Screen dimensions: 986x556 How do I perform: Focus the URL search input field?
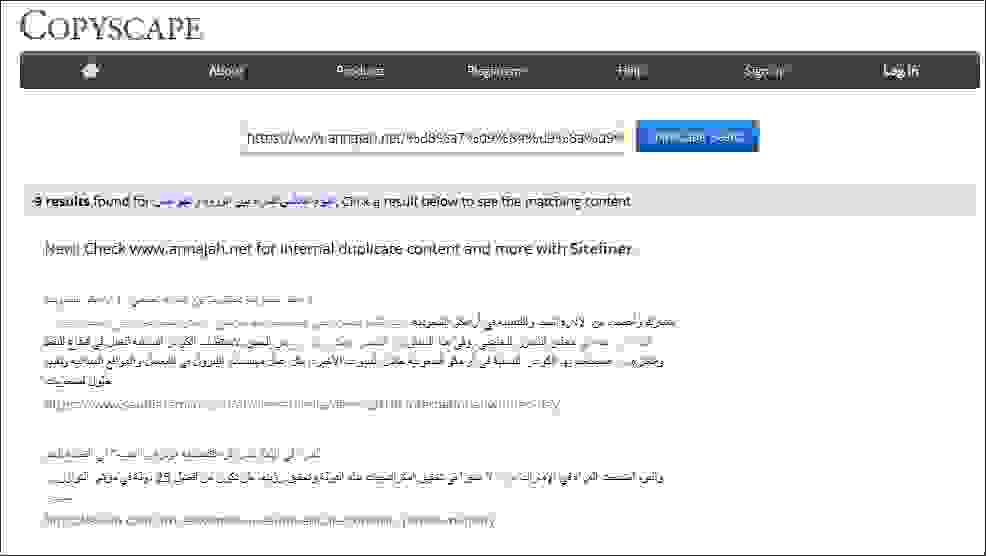[x=432, y=137]
